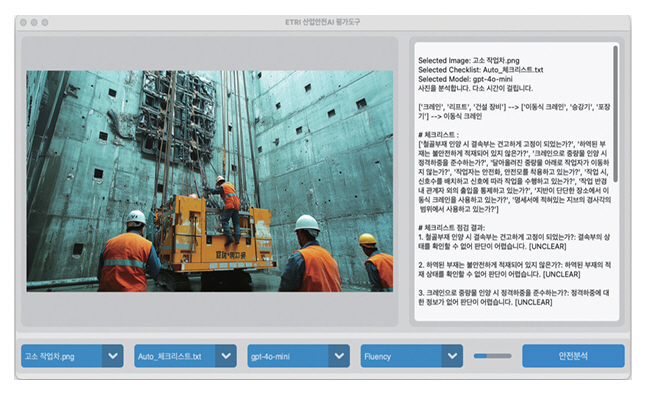
Task: Click chevron arrow beside Auto_체크리스트.txt
Action: [226, 356]
